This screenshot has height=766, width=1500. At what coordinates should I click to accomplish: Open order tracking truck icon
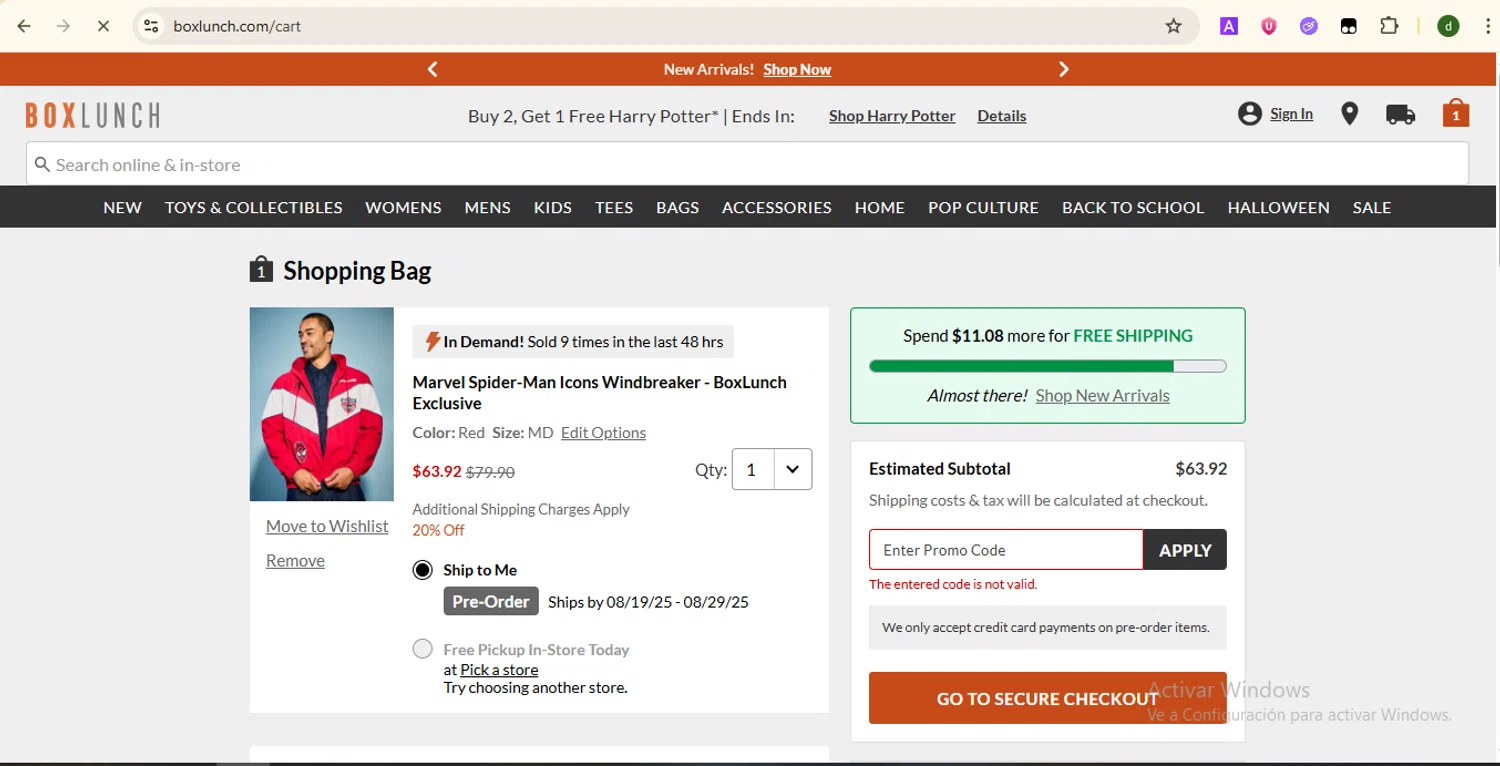pos(1400,115)
